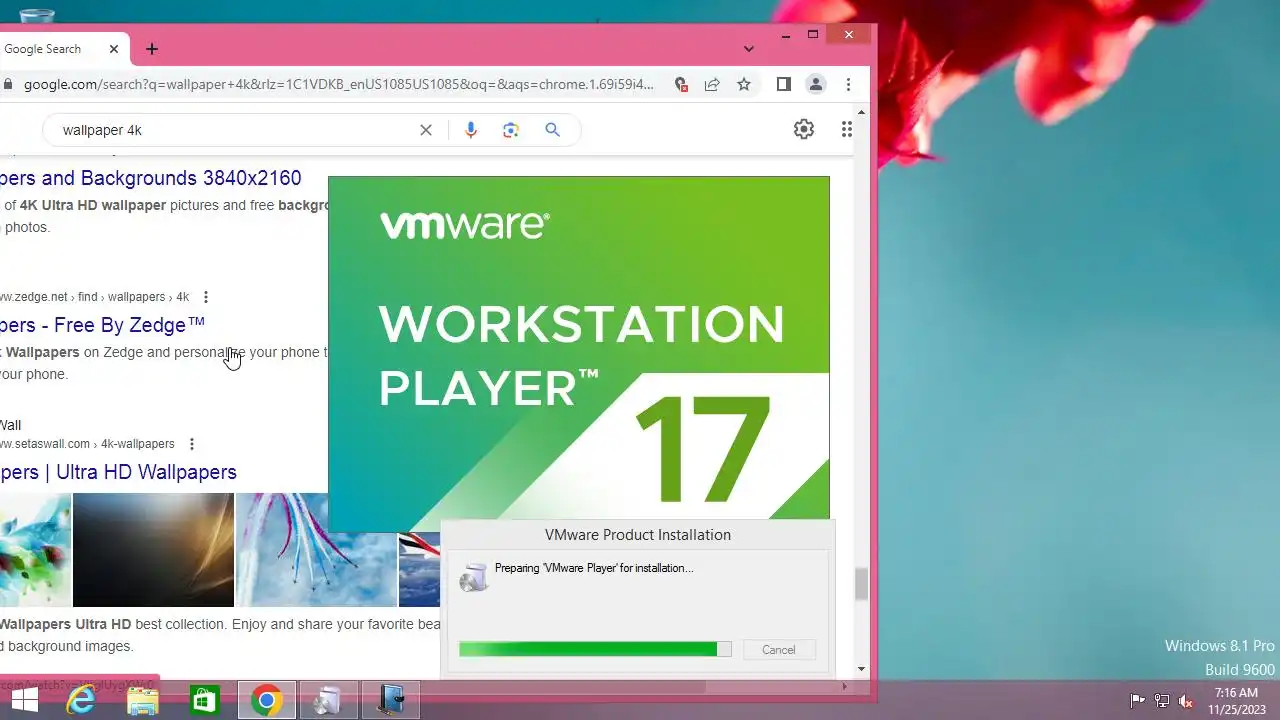The image size is (1280, 720).
Task: Click the address bar URL in Chrome
Action: click(338, 85)
